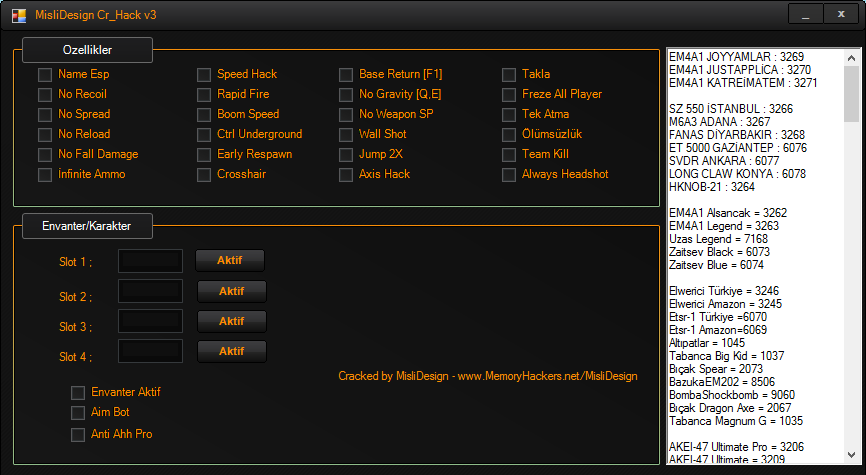866x475 pixels.
Task: Enable the Name Esp checkbox
Action: (45, 75)
